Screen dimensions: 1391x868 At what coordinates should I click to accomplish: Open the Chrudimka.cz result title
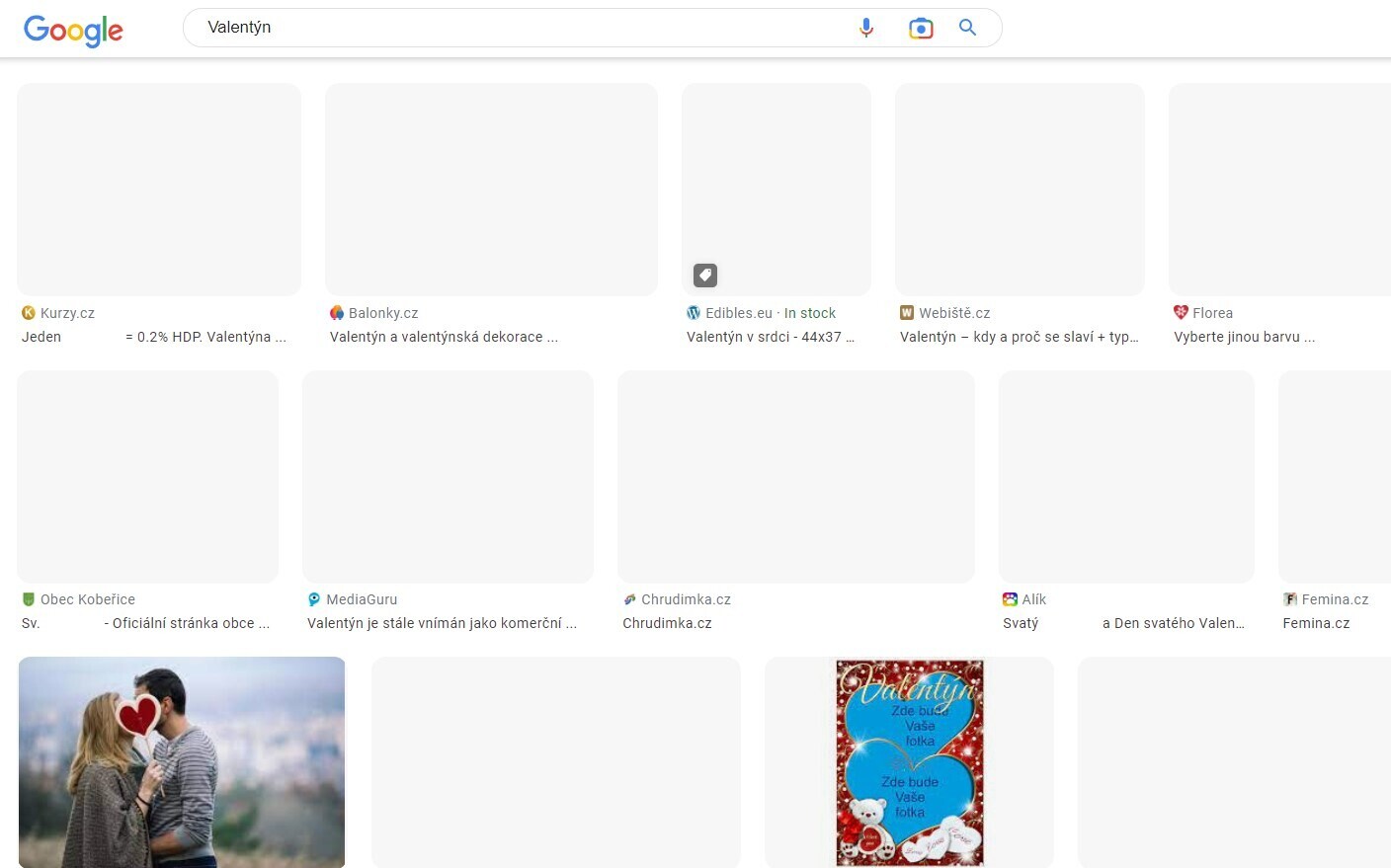point(667,623)
